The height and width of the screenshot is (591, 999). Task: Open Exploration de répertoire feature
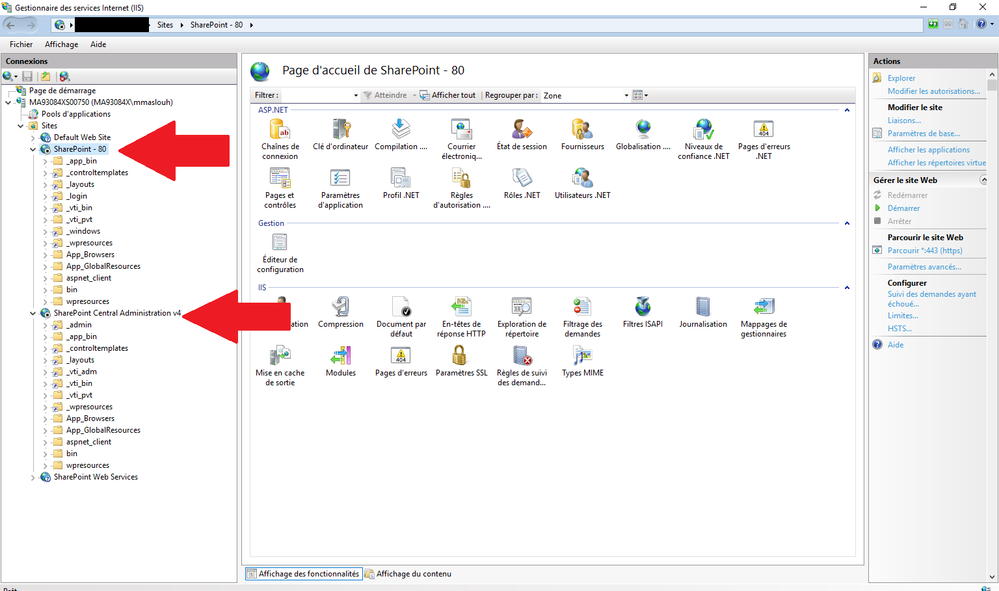point(522,317)
